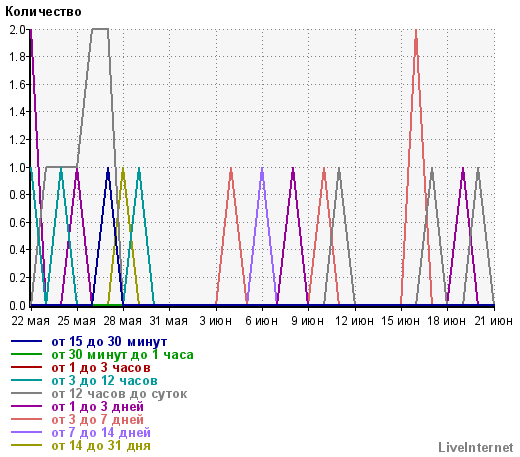Click the '21 июн' date axis label

[494, 321]
